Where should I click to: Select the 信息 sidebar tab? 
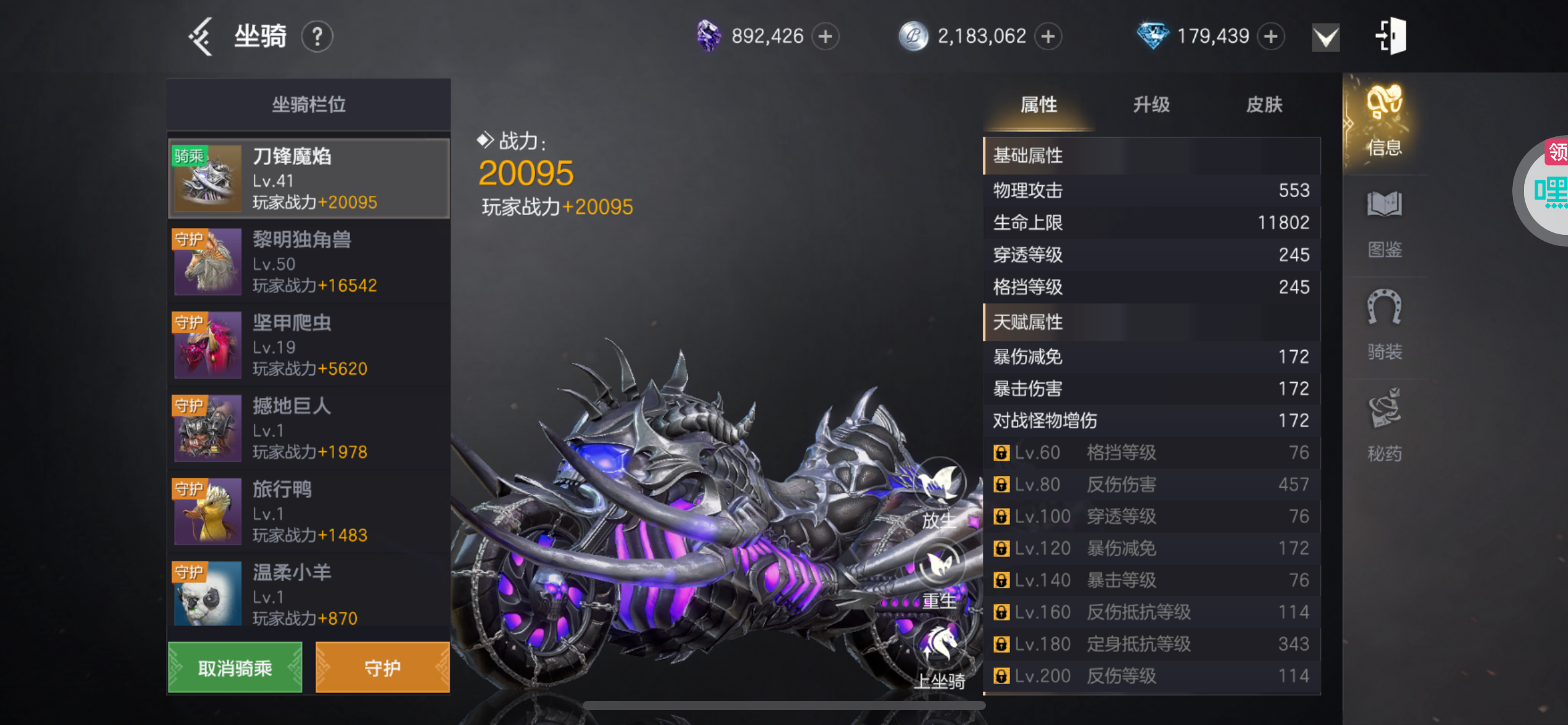(1385, 121)
